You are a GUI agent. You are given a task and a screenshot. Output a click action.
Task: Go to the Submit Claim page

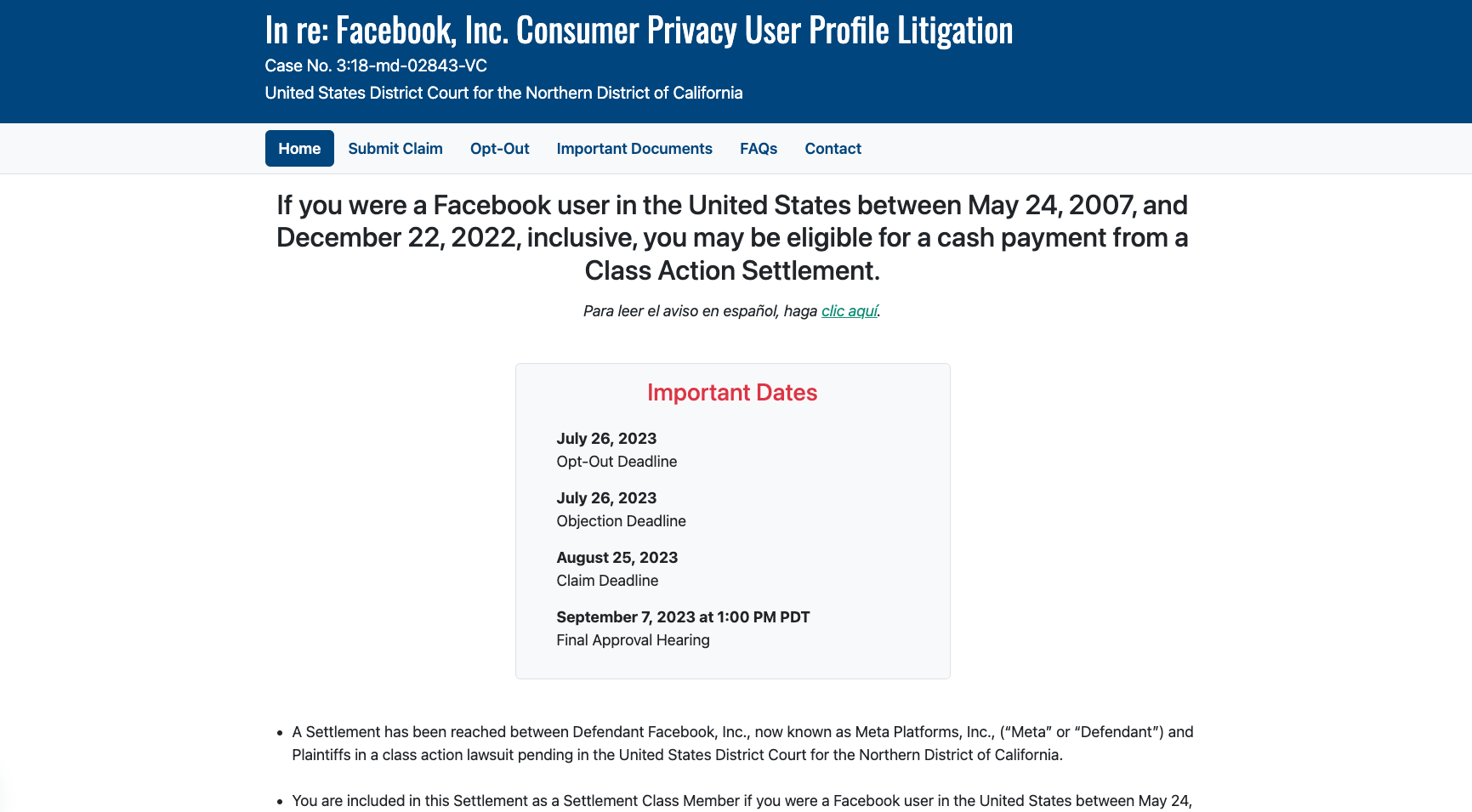tap(395, 149)
